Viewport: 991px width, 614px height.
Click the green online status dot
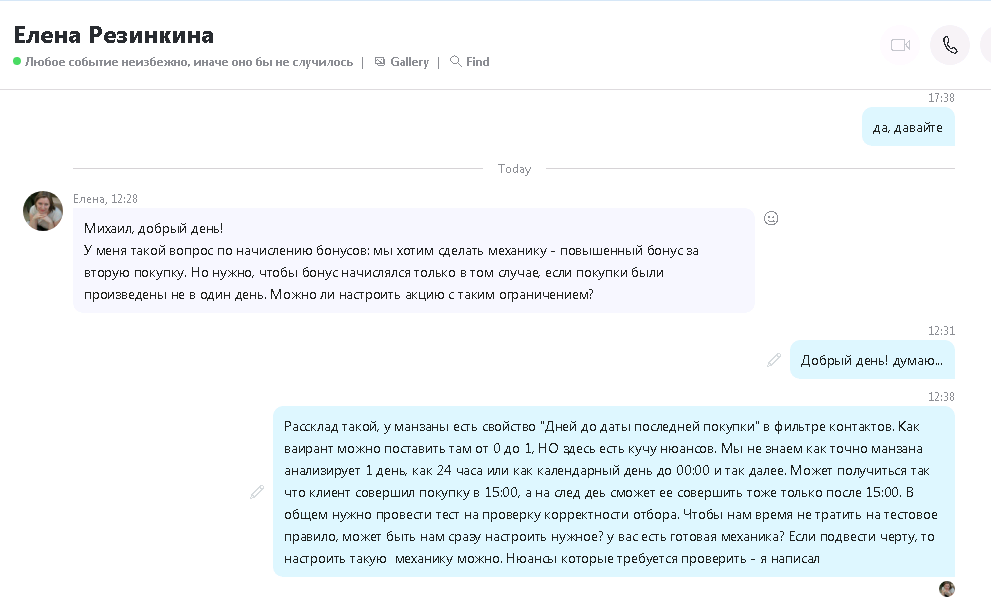17,62
